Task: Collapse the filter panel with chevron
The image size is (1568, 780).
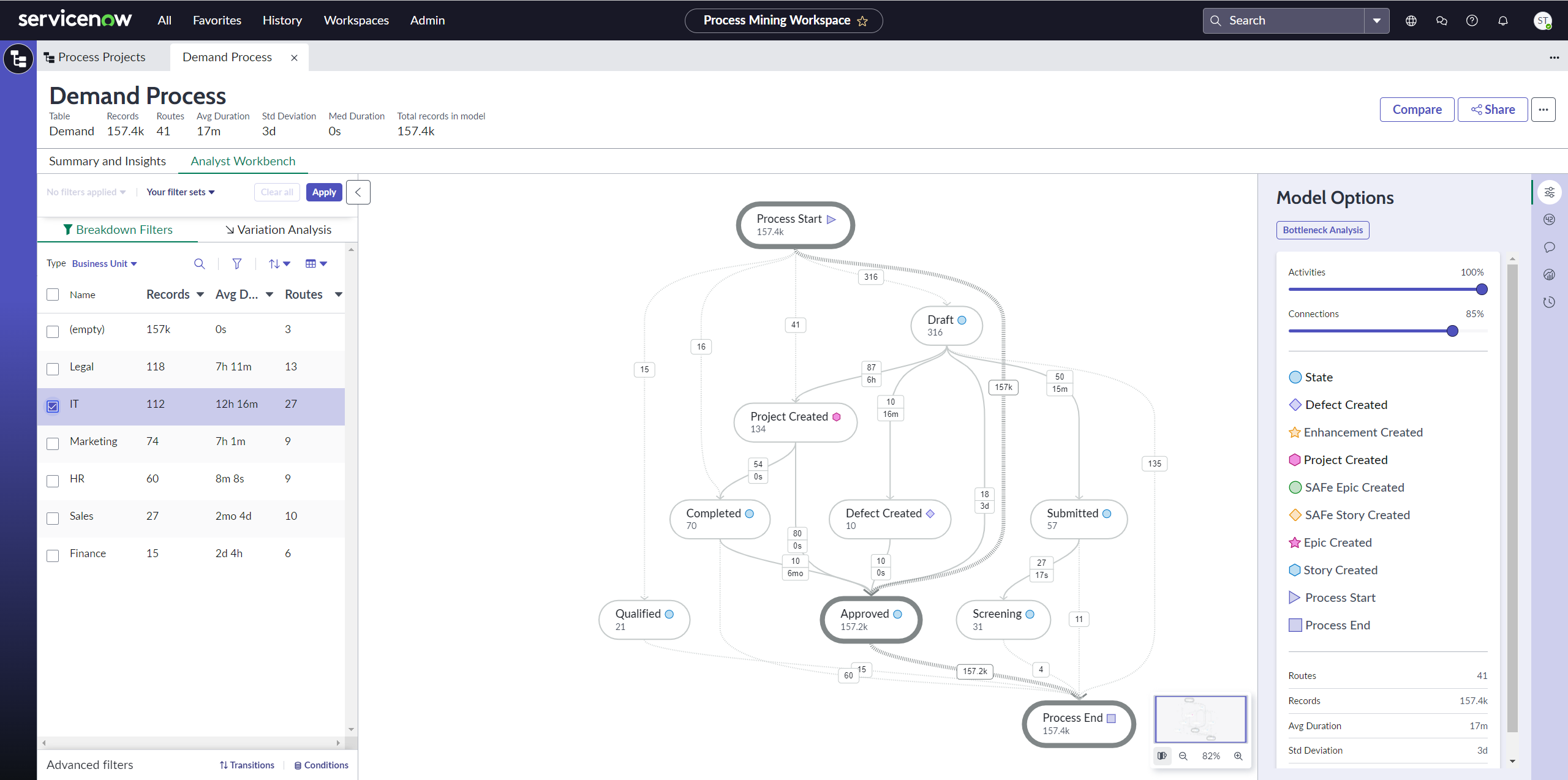Action: (358, 192)
